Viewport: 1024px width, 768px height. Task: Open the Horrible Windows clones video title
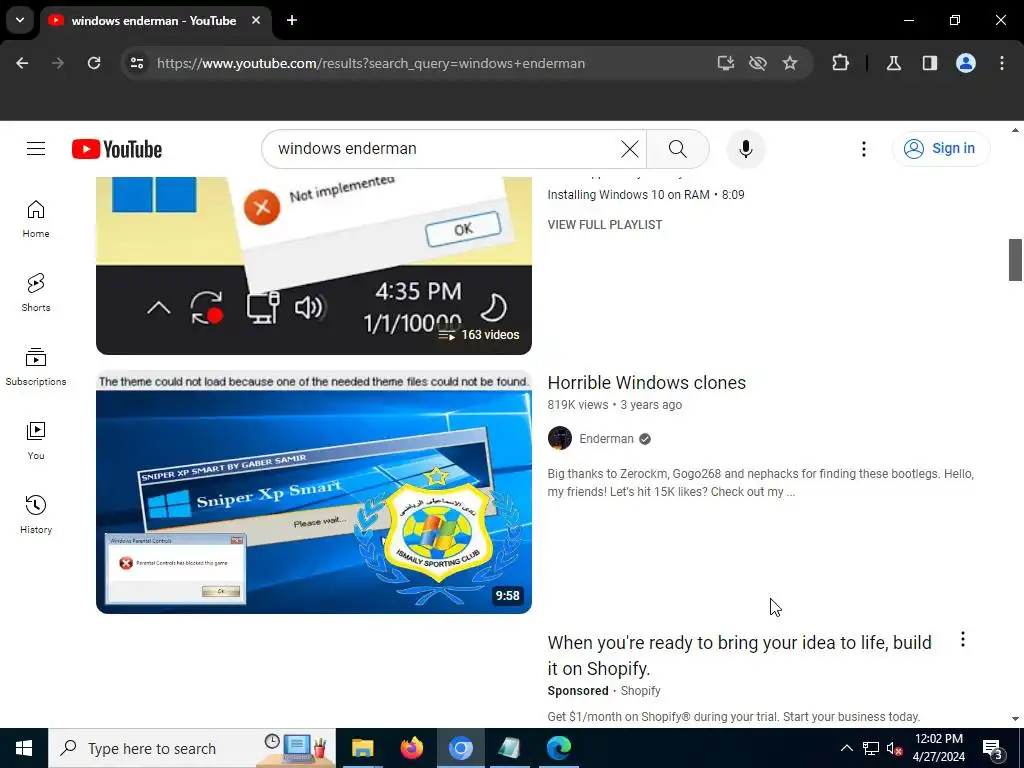coord(647,383)
